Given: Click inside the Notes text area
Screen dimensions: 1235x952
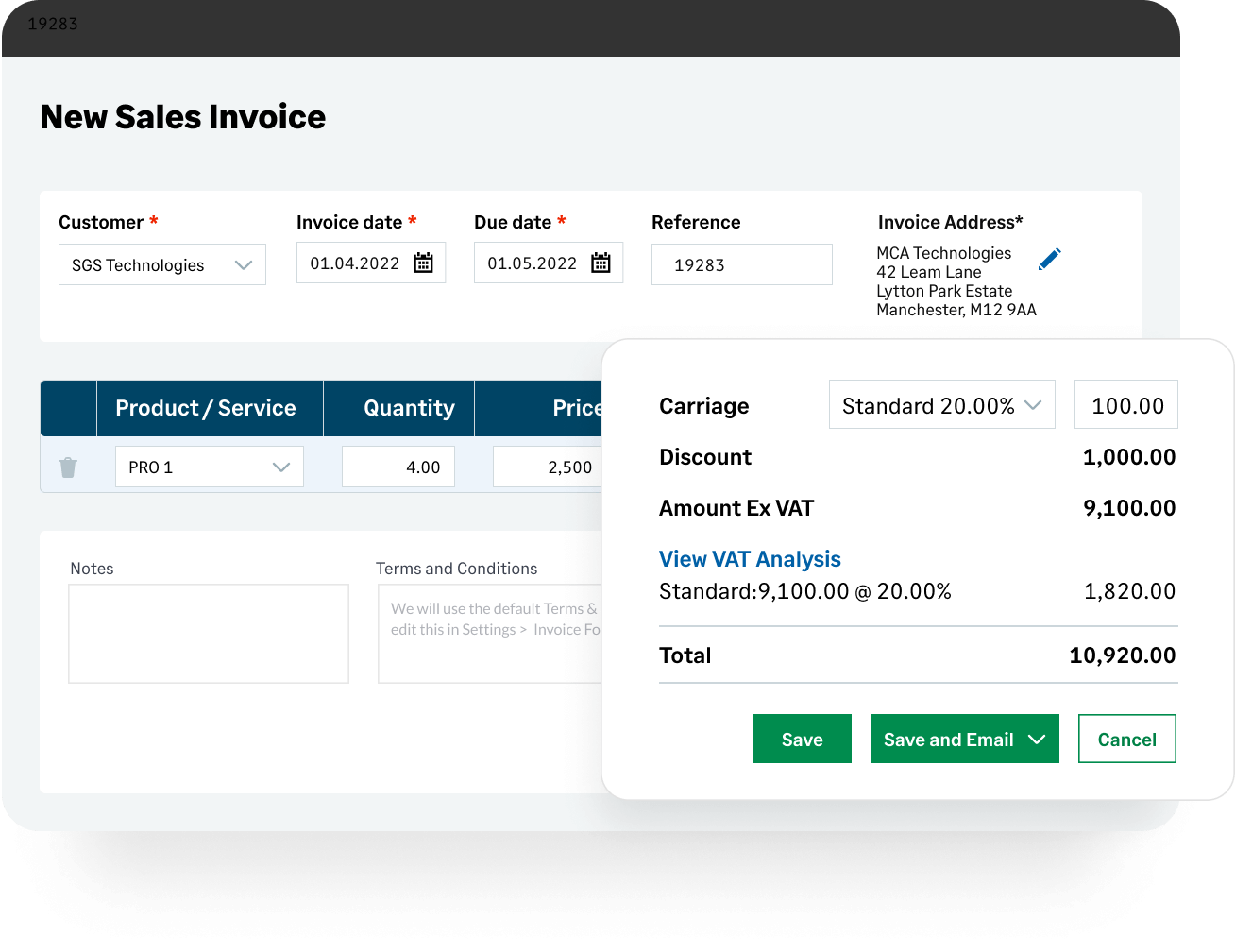Looking at the screenshot, I should click(x=208, y=633).
